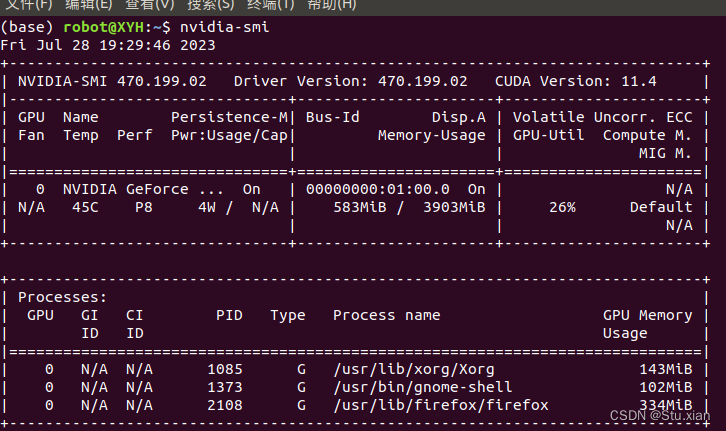Image resolution: width=726 pixels, height=431 pixels.
Task: Click the Persistence-M column header
Action: click(x=230, y=117)
